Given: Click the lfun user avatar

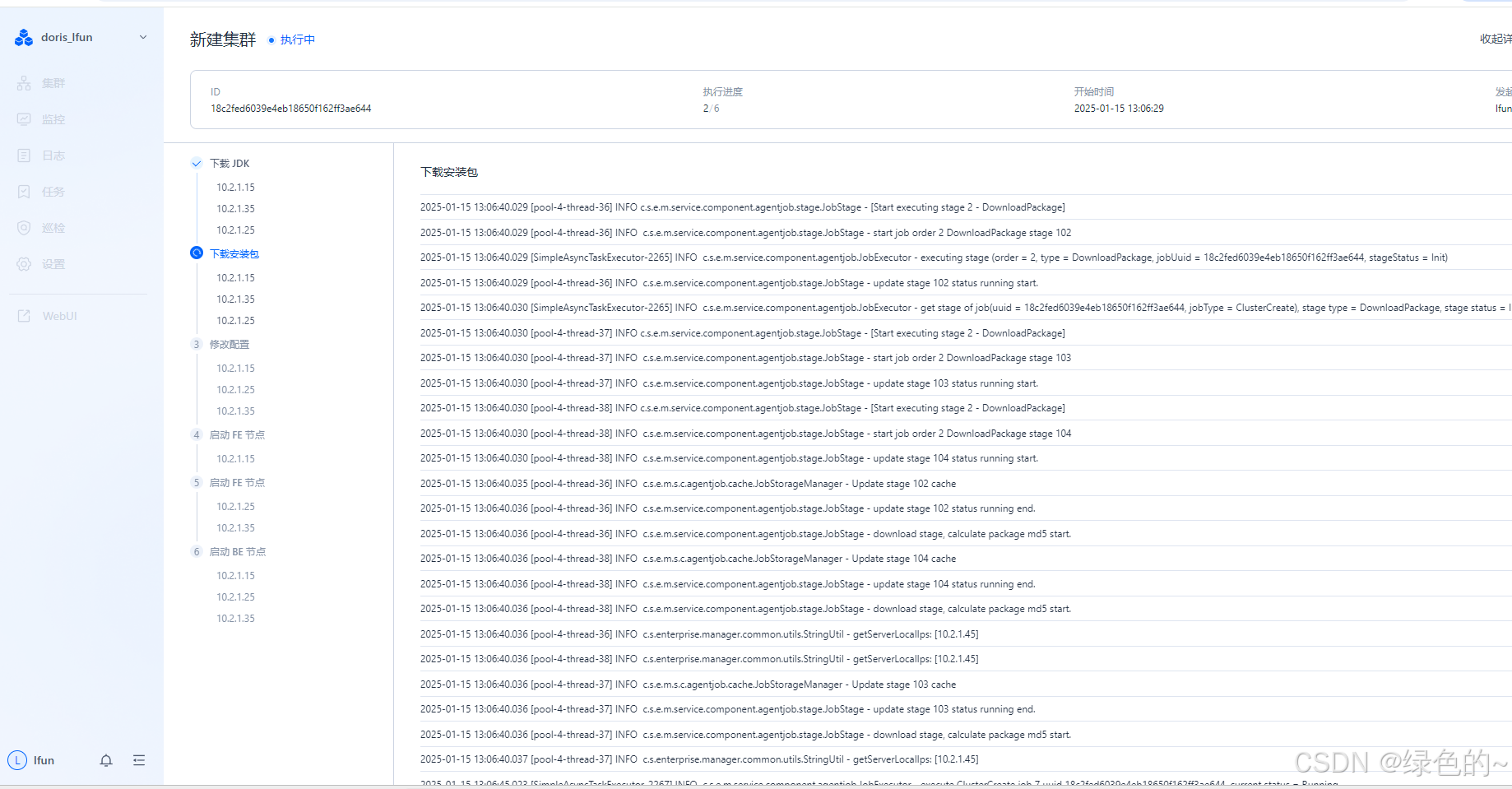Looking at the screenshot, I should [x=17, y=760].
